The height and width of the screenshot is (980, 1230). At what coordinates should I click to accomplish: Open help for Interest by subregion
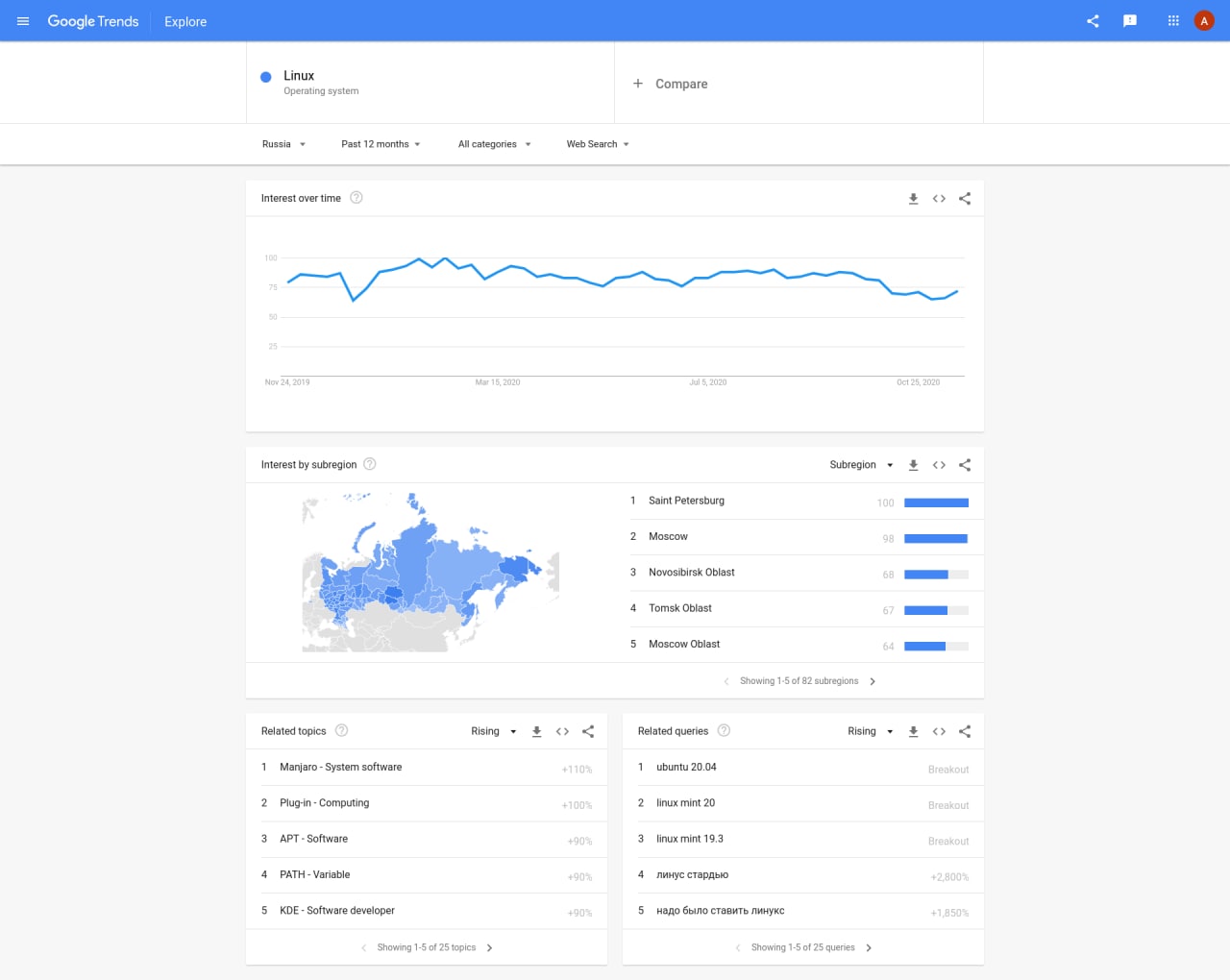(370, 464)
